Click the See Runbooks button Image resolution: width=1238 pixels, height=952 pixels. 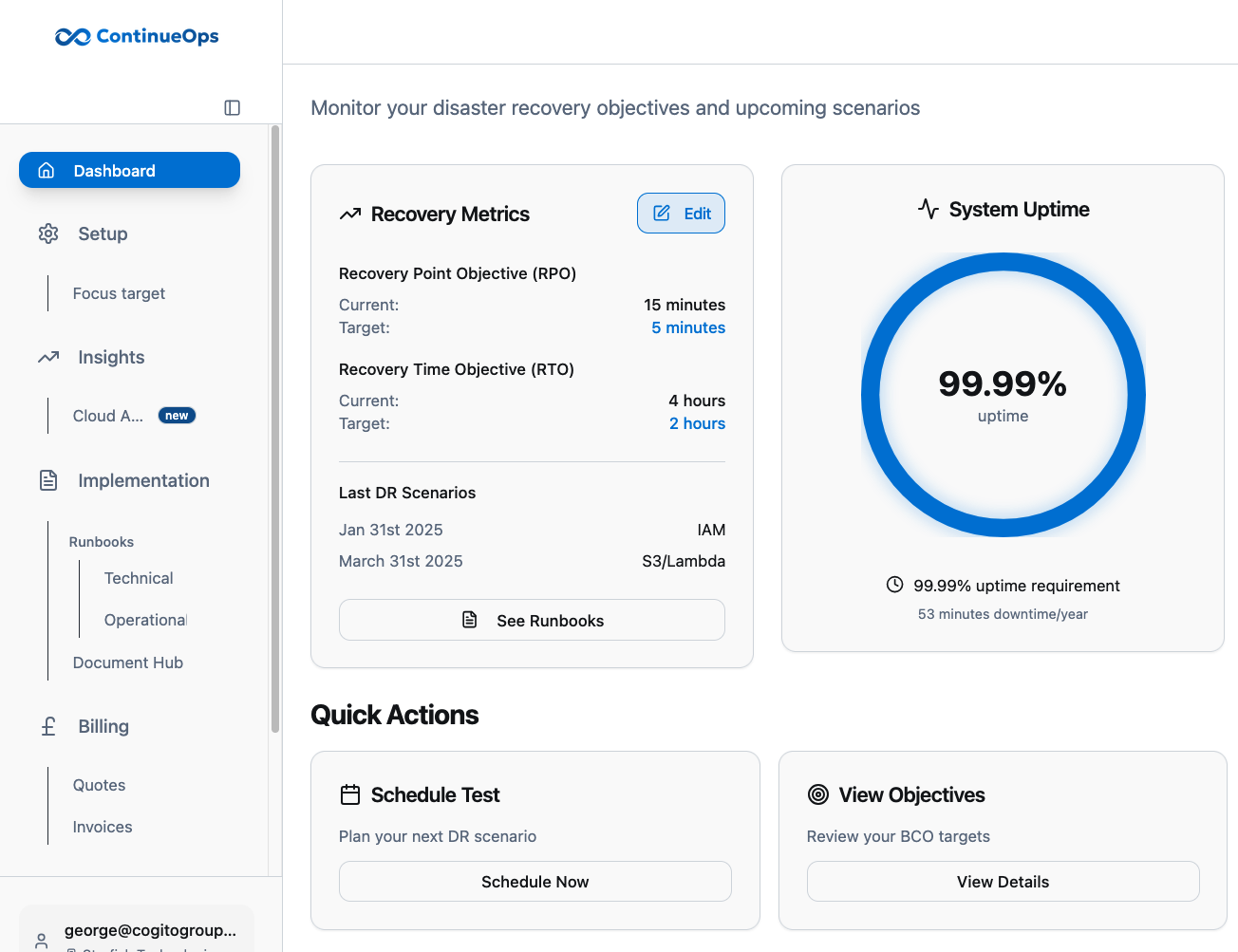click(532, 621)
